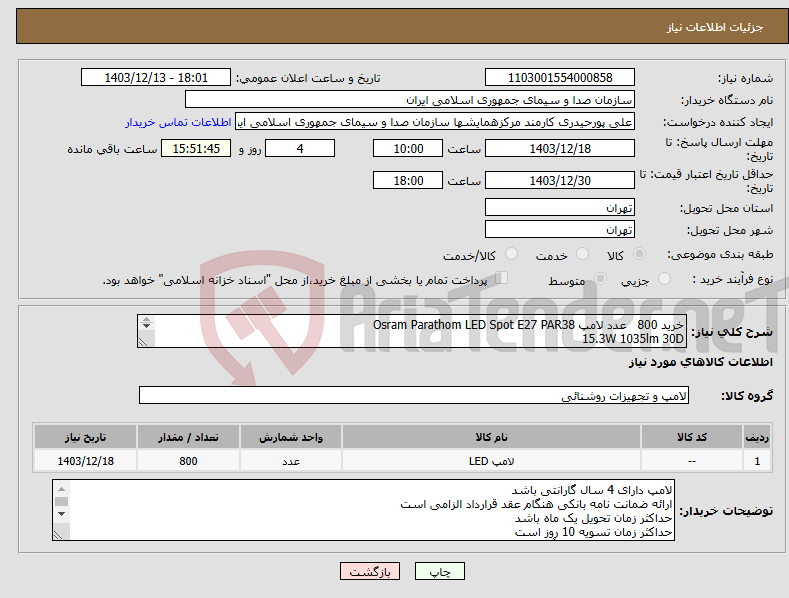The width and height of the screenshot is (789, 598).
Task: Click the گروه کالا label
Action: tap(747, 396)
